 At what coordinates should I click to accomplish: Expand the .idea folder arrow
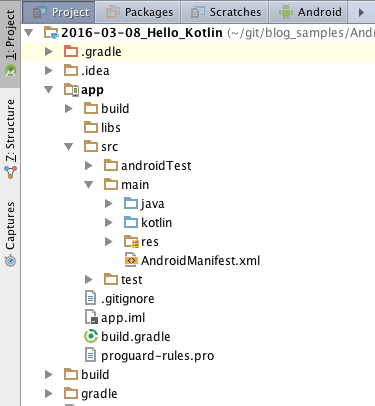click(49, 71)
